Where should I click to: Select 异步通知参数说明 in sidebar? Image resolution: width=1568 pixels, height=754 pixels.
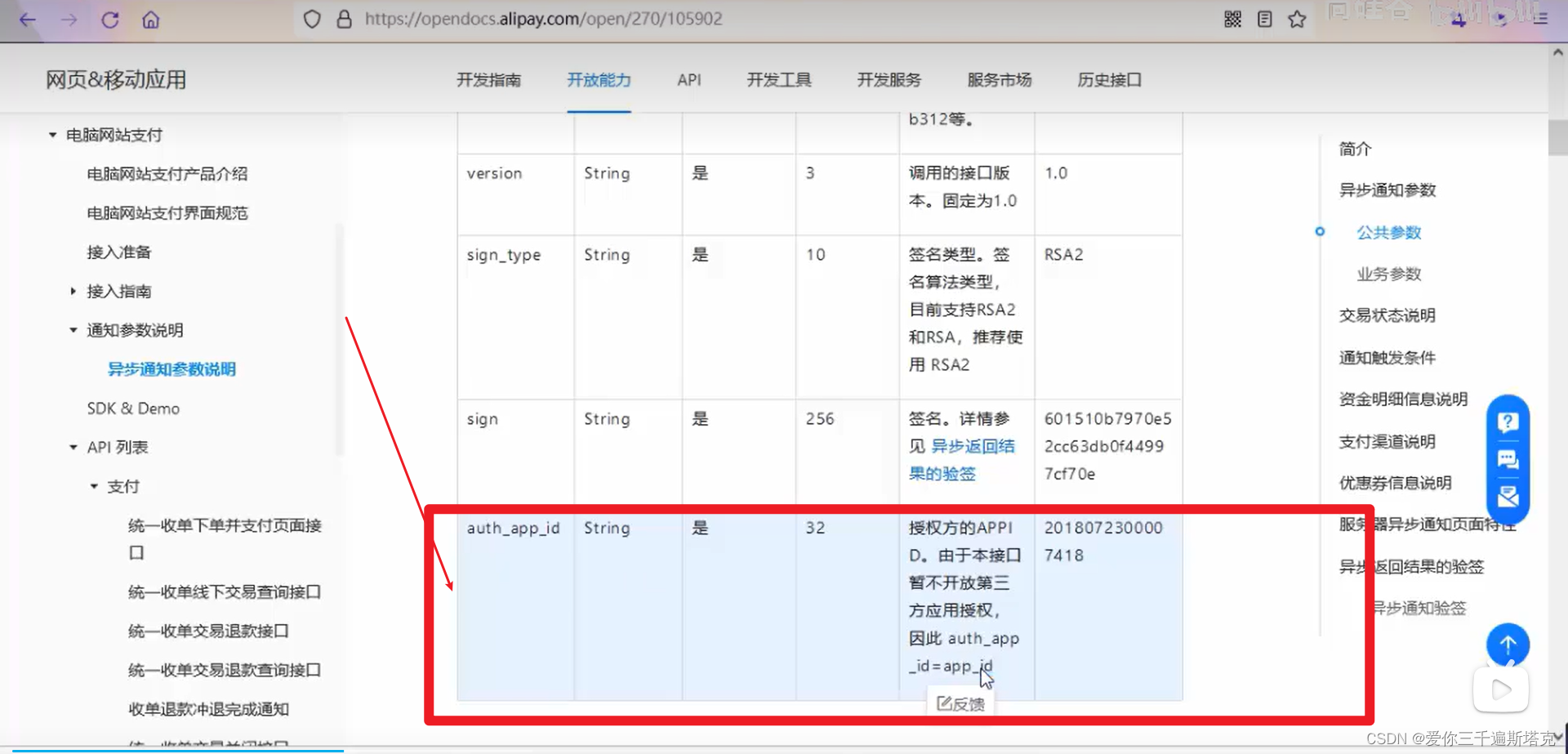171,369
